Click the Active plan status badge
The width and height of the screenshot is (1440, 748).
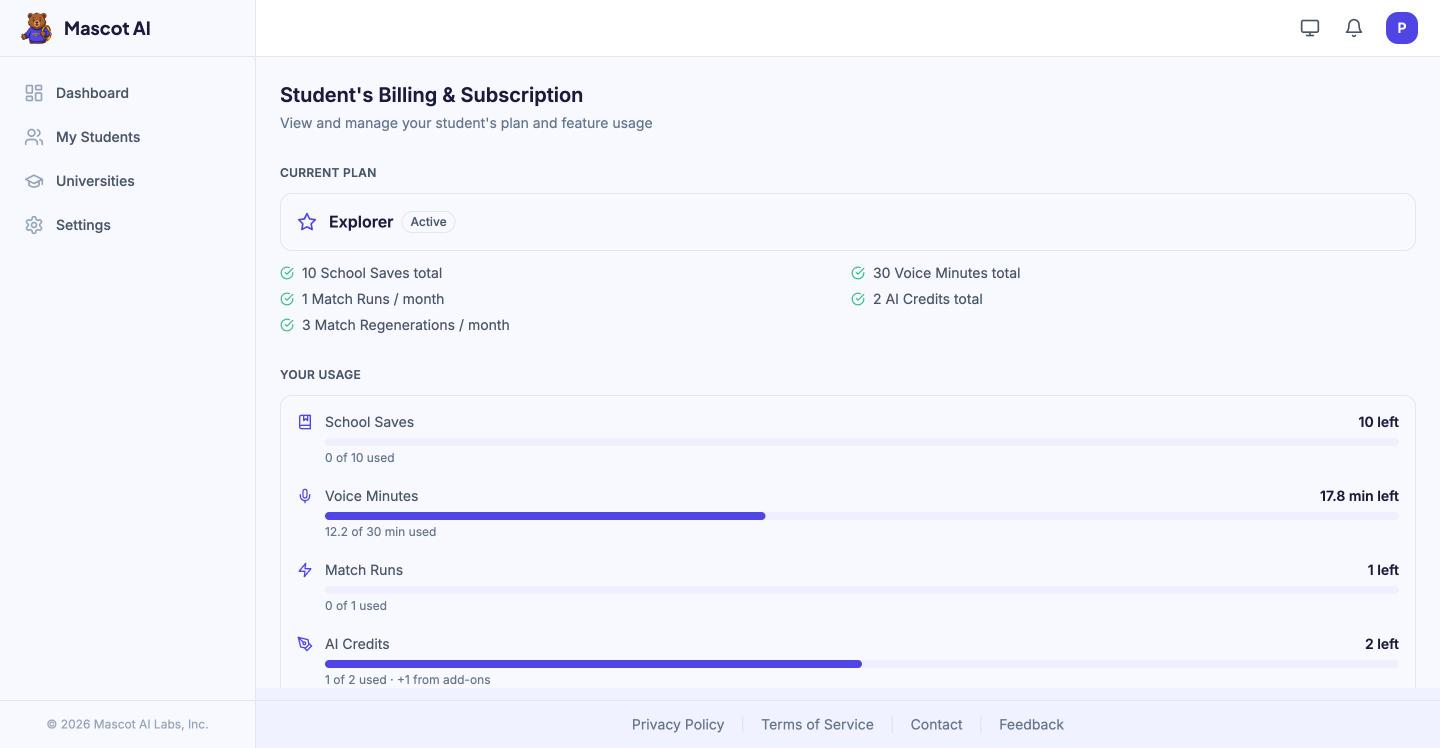(x=428, y=222)
